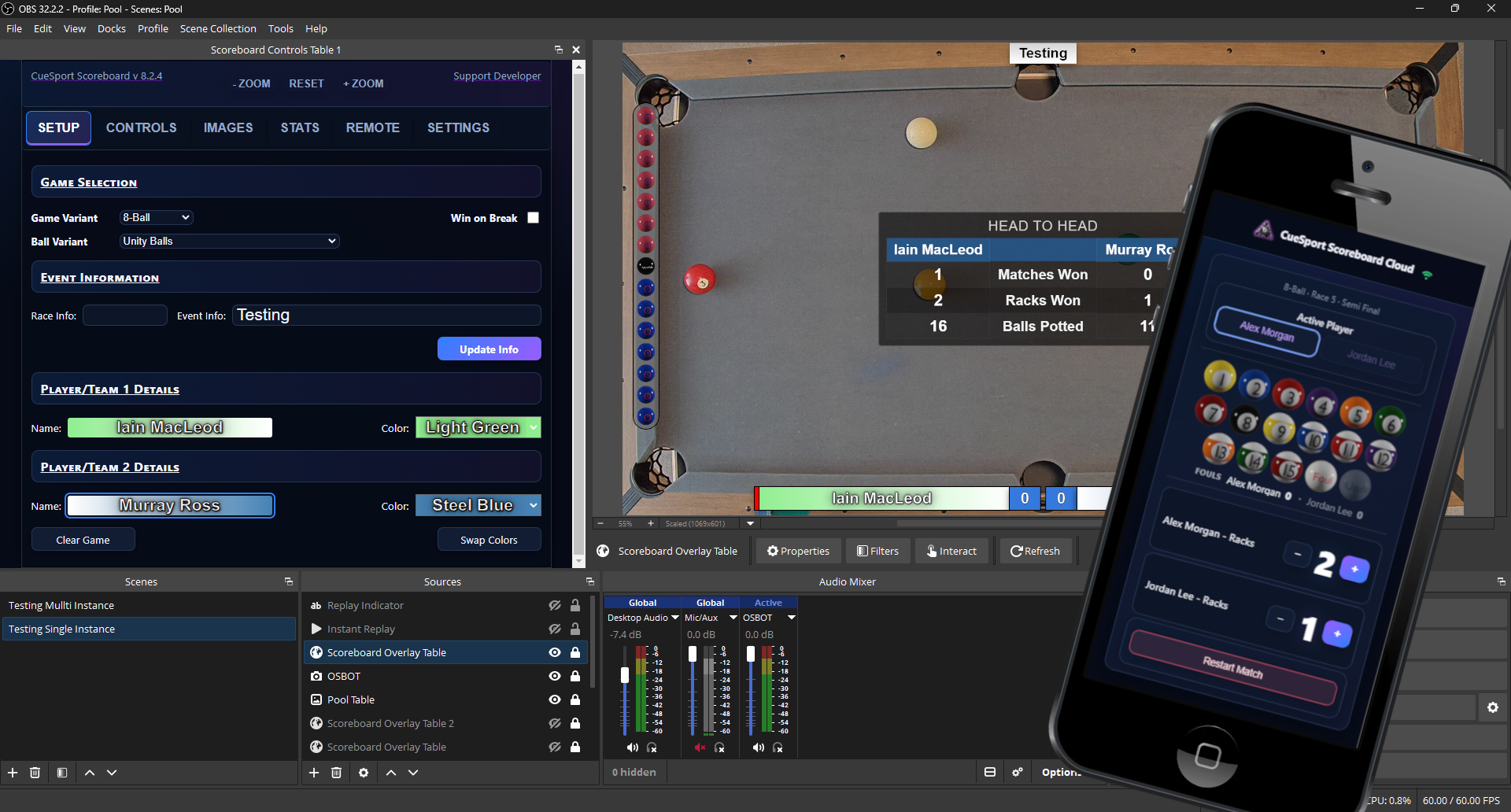The image size is (1511, 812).
Task: Open the Scene Collection menu
Action: (x=218, y=28)
